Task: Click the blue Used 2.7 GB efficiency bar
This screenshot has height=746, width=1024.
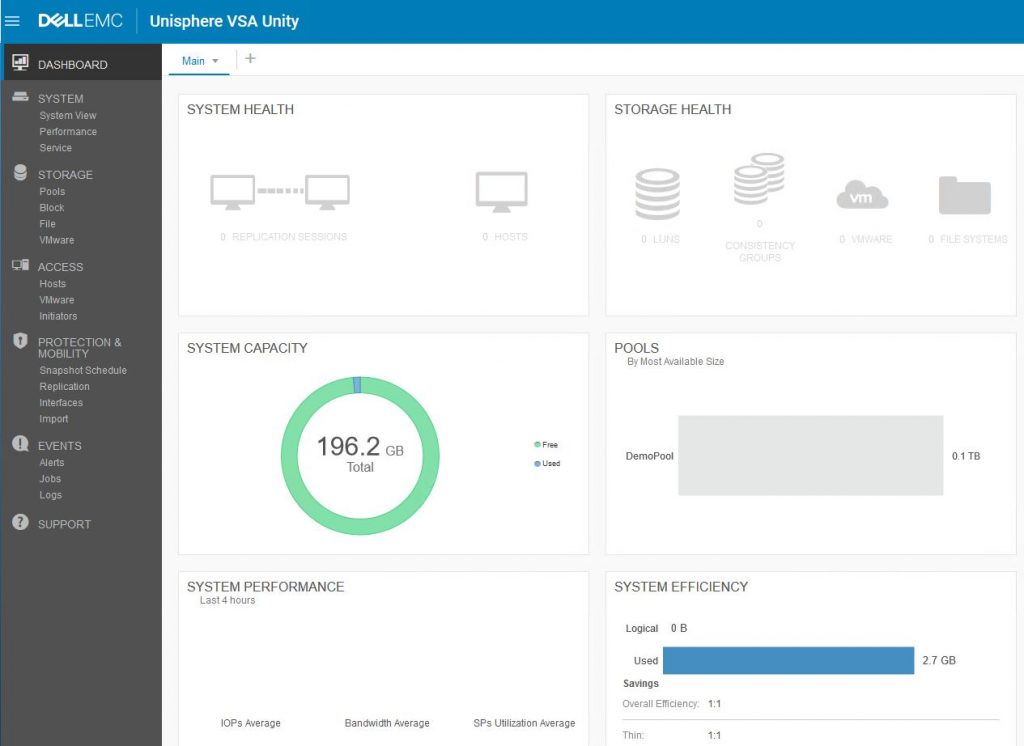Action: pyautogui.click(x=788, y=660)
